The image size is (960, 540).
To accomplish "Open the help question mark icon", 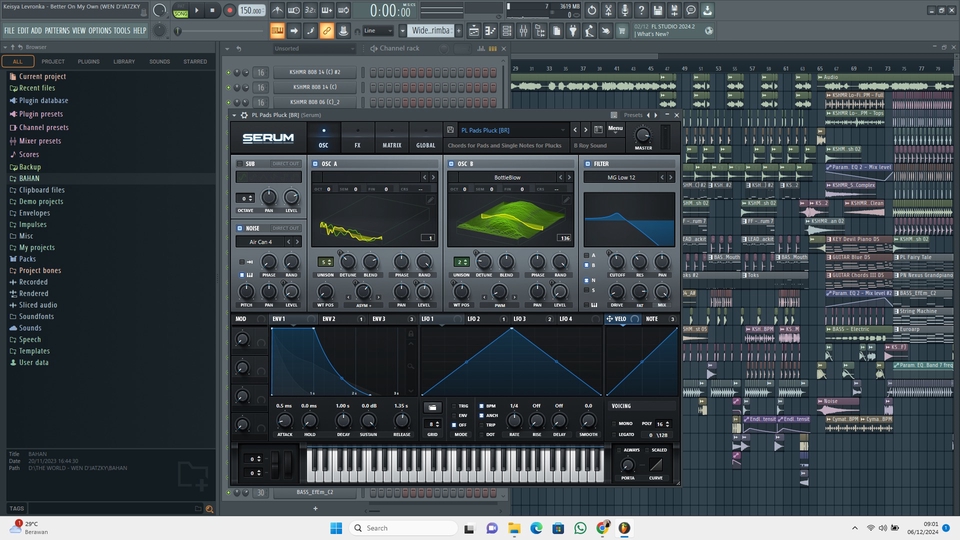I will click(641, 10).
